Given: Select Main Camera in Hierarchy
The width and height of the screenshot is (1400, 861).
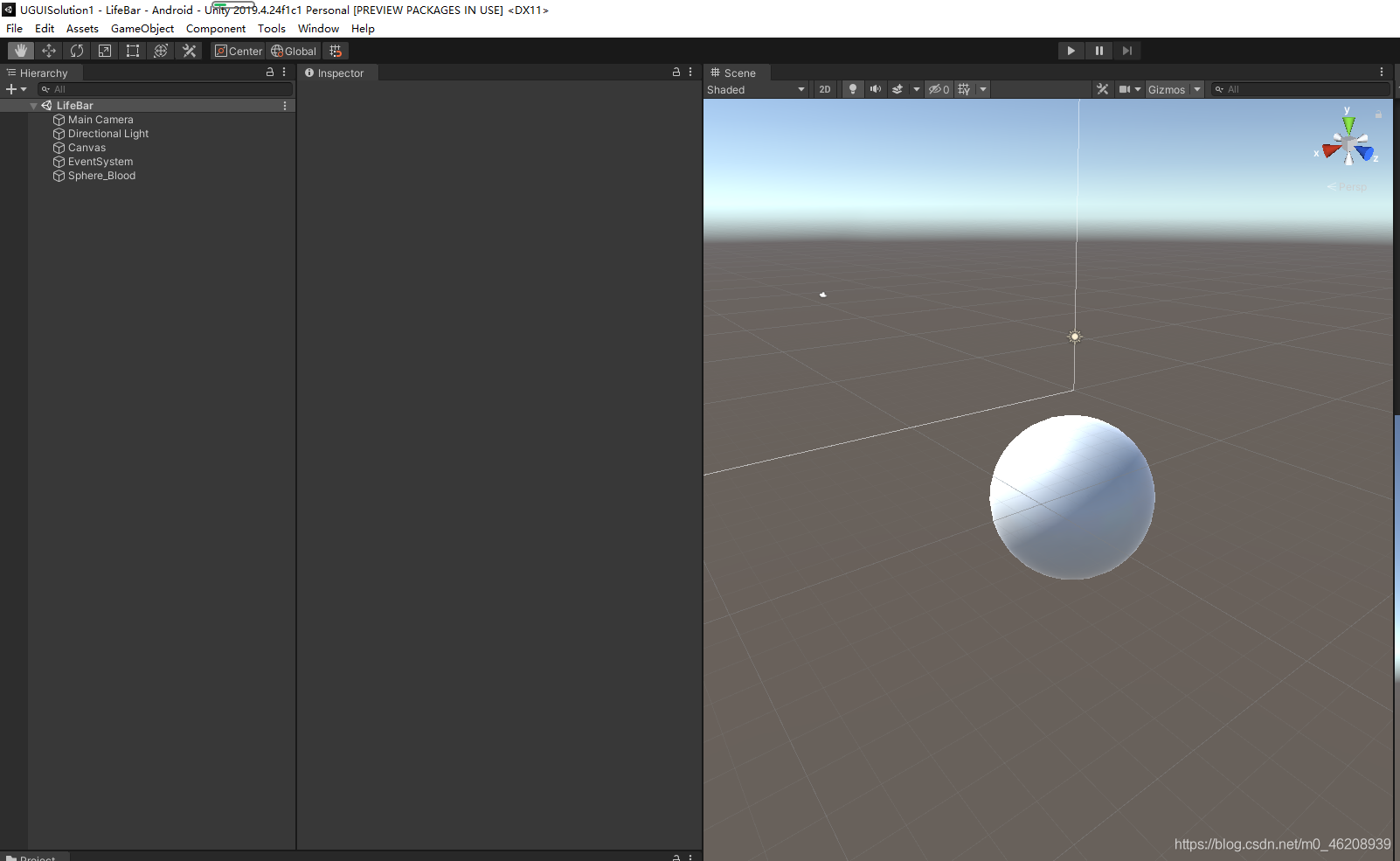Looking at the screenshot, I should tap(100, 120).
